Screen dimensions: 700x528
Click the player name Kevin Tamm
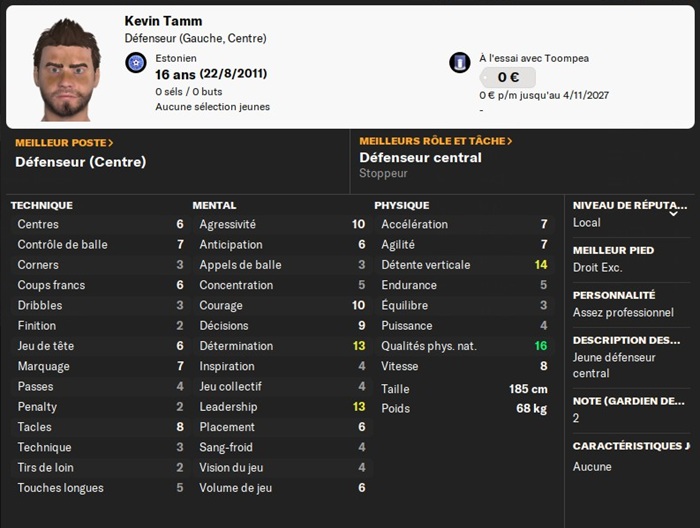pyautogui.click(x=163, y=21)
